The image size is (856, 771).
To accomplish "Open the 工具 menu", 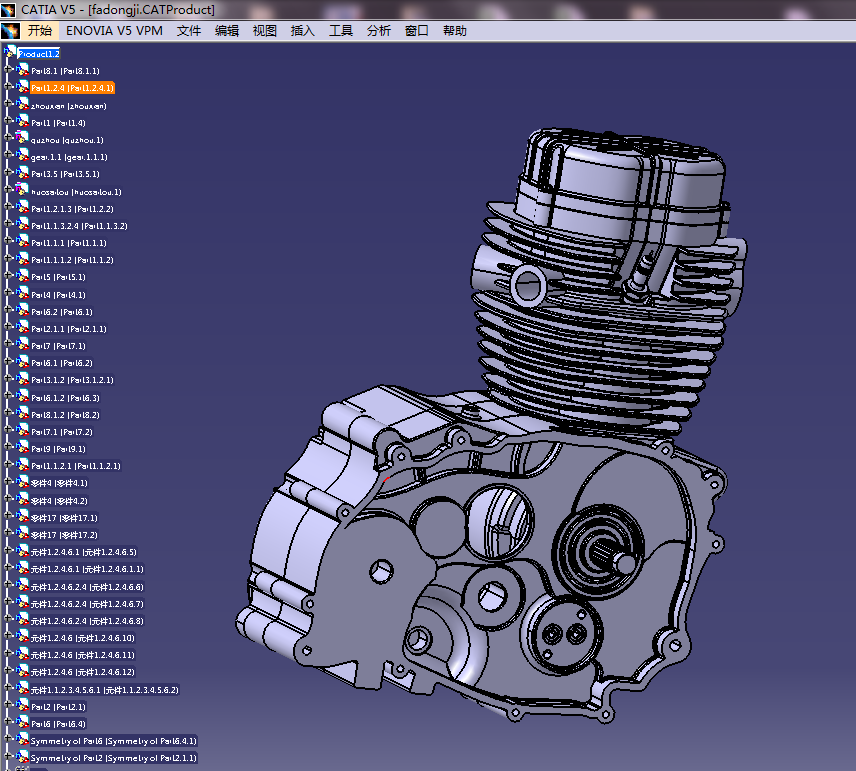I will (341, 31).
